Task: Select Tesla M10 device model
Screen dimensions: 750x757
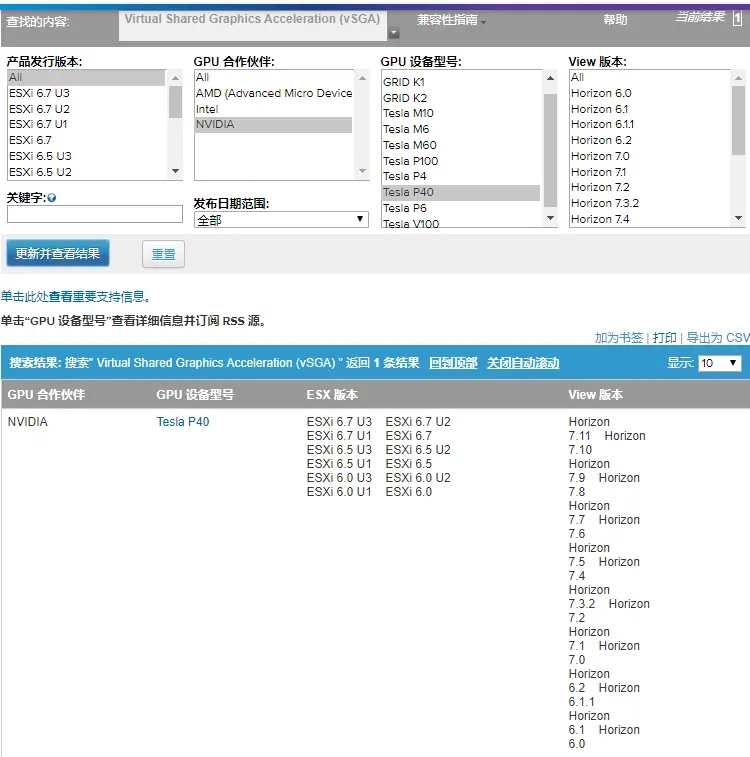Action: [x=461, y=113]
